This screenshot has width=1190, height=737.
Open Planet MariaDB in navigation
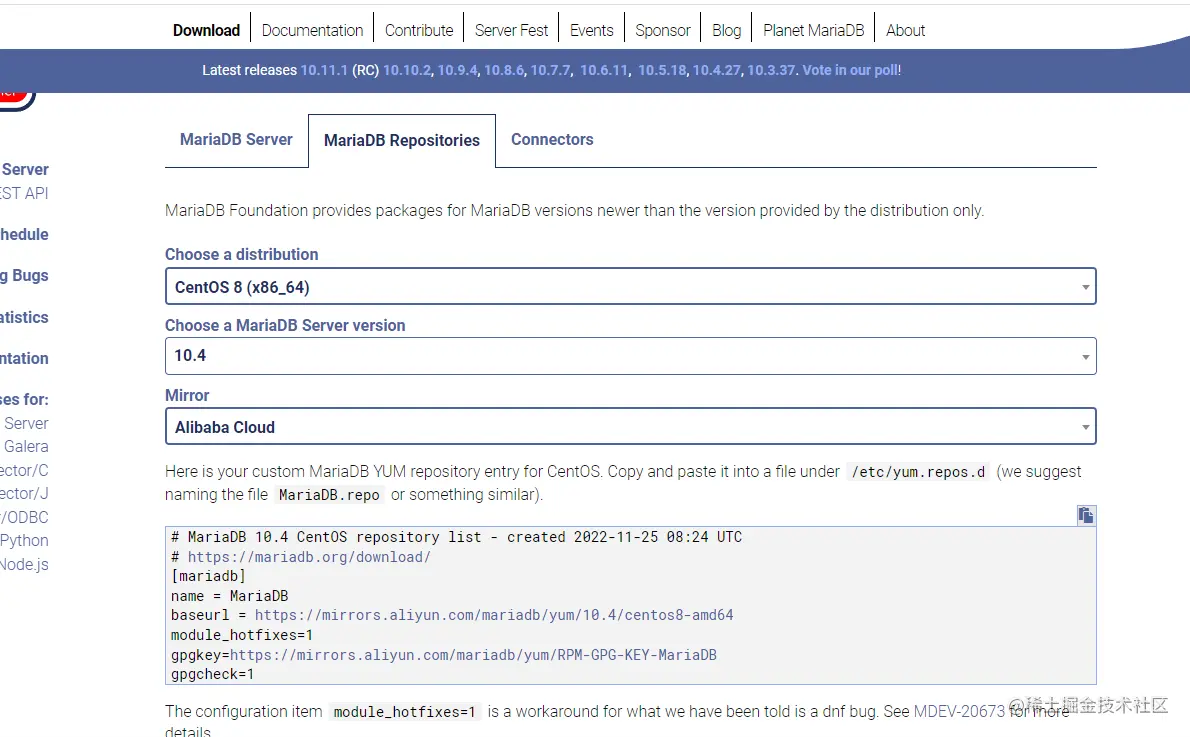pyautogui.click(x=814, y=30)
